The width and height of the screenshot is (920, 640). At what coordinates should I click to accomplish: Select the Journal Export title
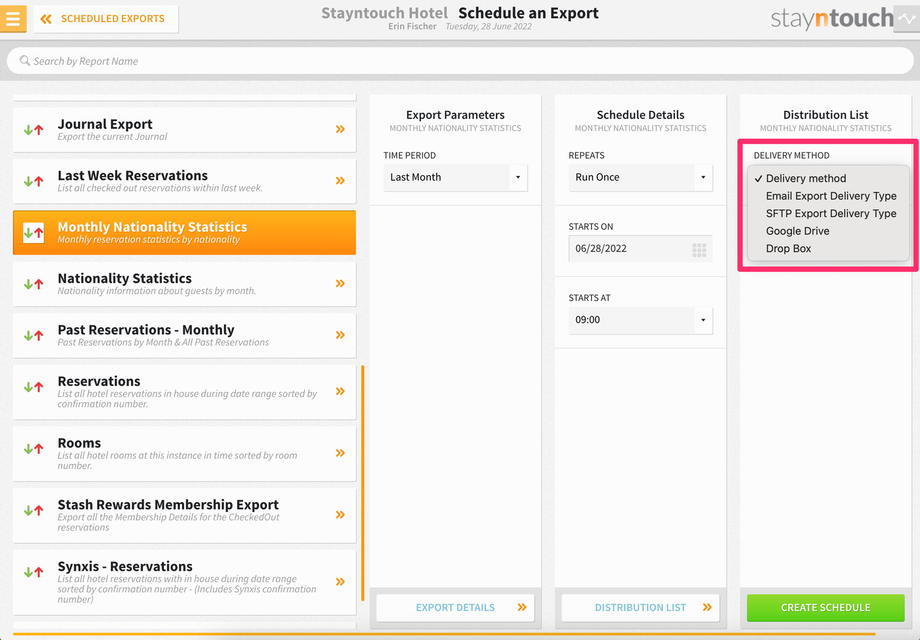click(x=105, y=124)
